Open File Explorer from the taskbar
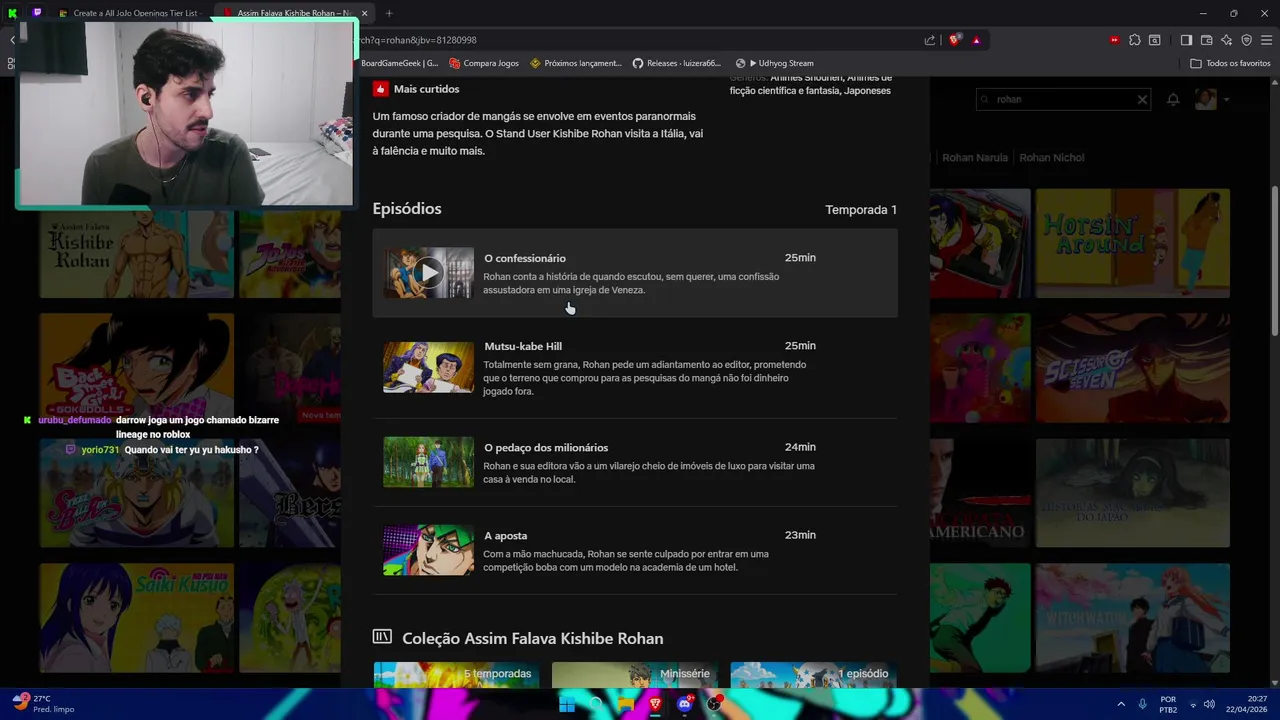Viewport: 1280px width, 720px height. [625, 704]
